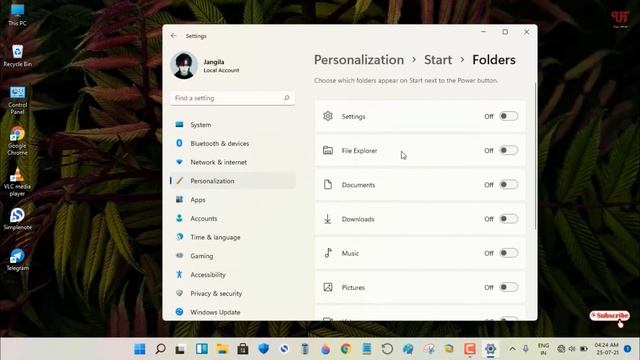Click the Documents page row icon
The image size is (640, 360).
click(x=328, y=184)
